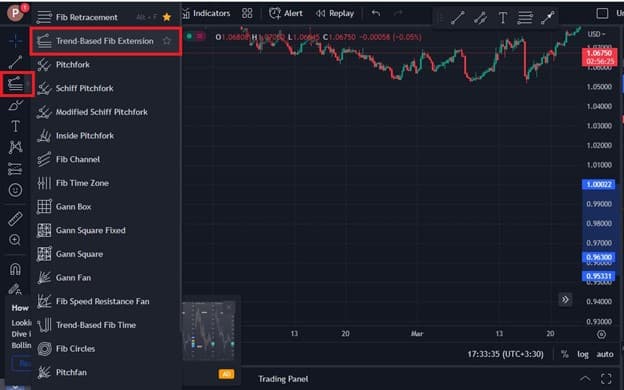Create an Alert from top toolbar
624x390 pixels.
tap(286, 14)
